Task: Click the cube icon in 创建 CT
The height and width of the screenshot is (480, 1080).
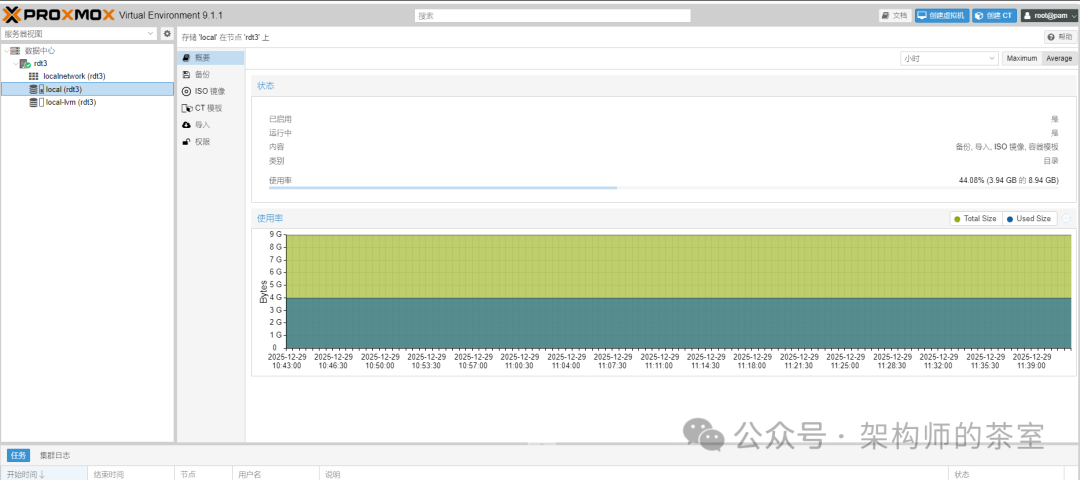Action: [979, 15]
